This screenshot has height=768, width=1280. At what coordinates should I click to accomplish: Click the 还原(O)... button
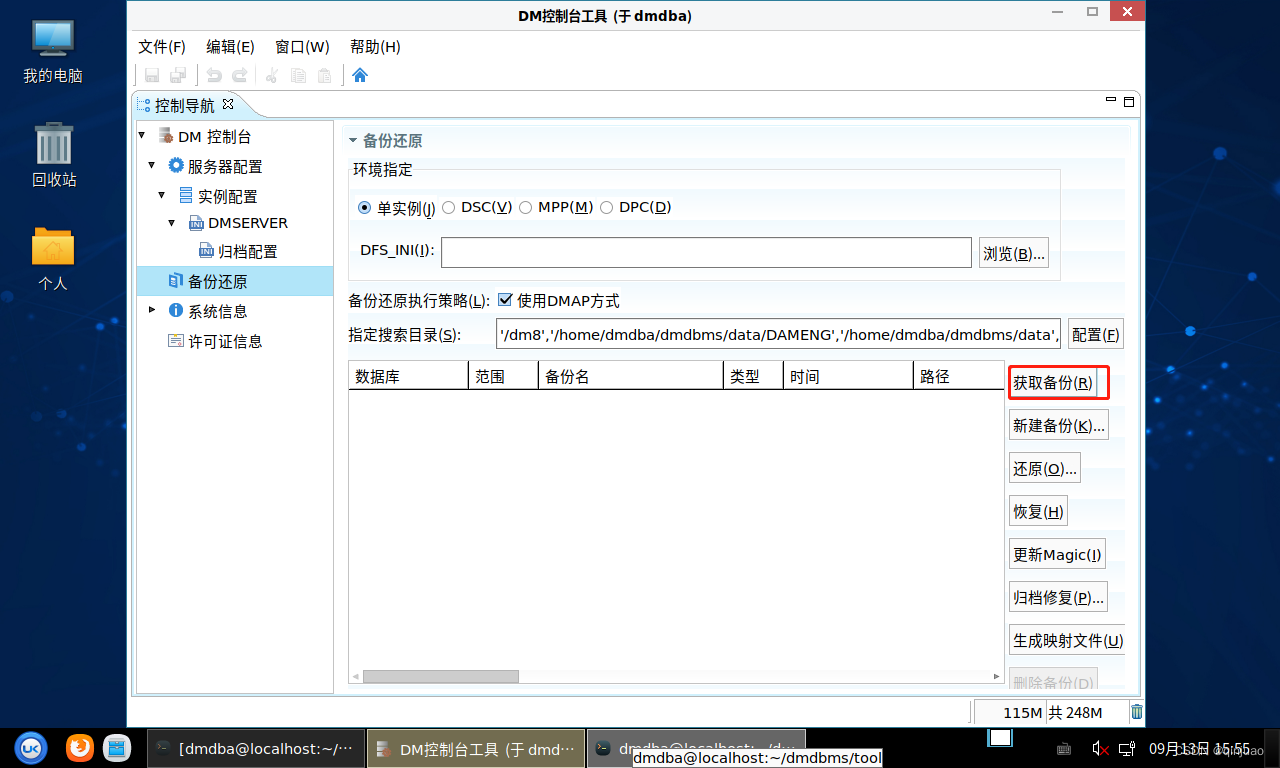[1045, 468]
